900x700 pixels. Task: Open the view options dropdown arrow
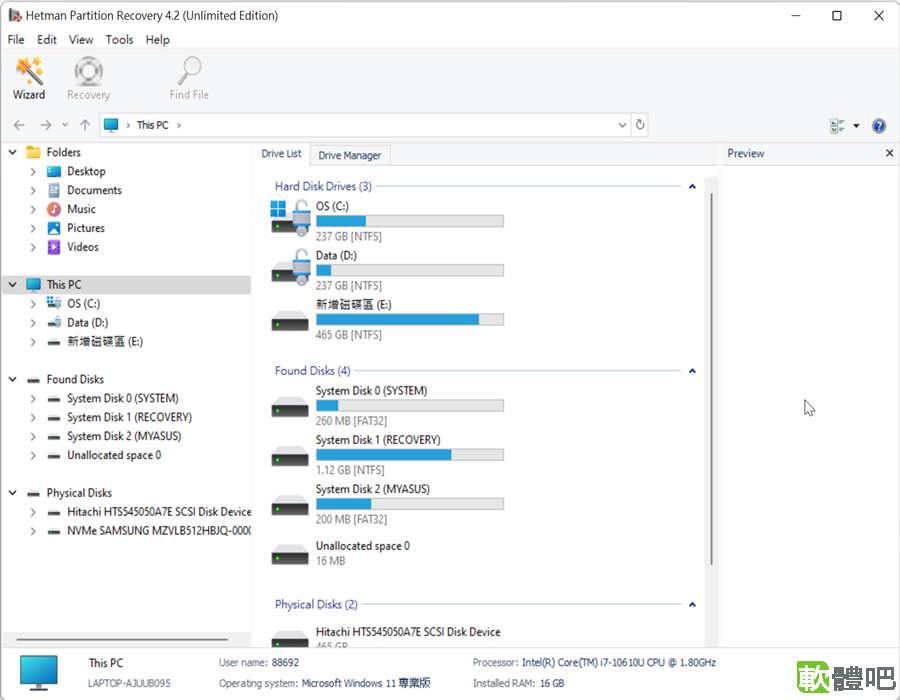click(856, 126)
